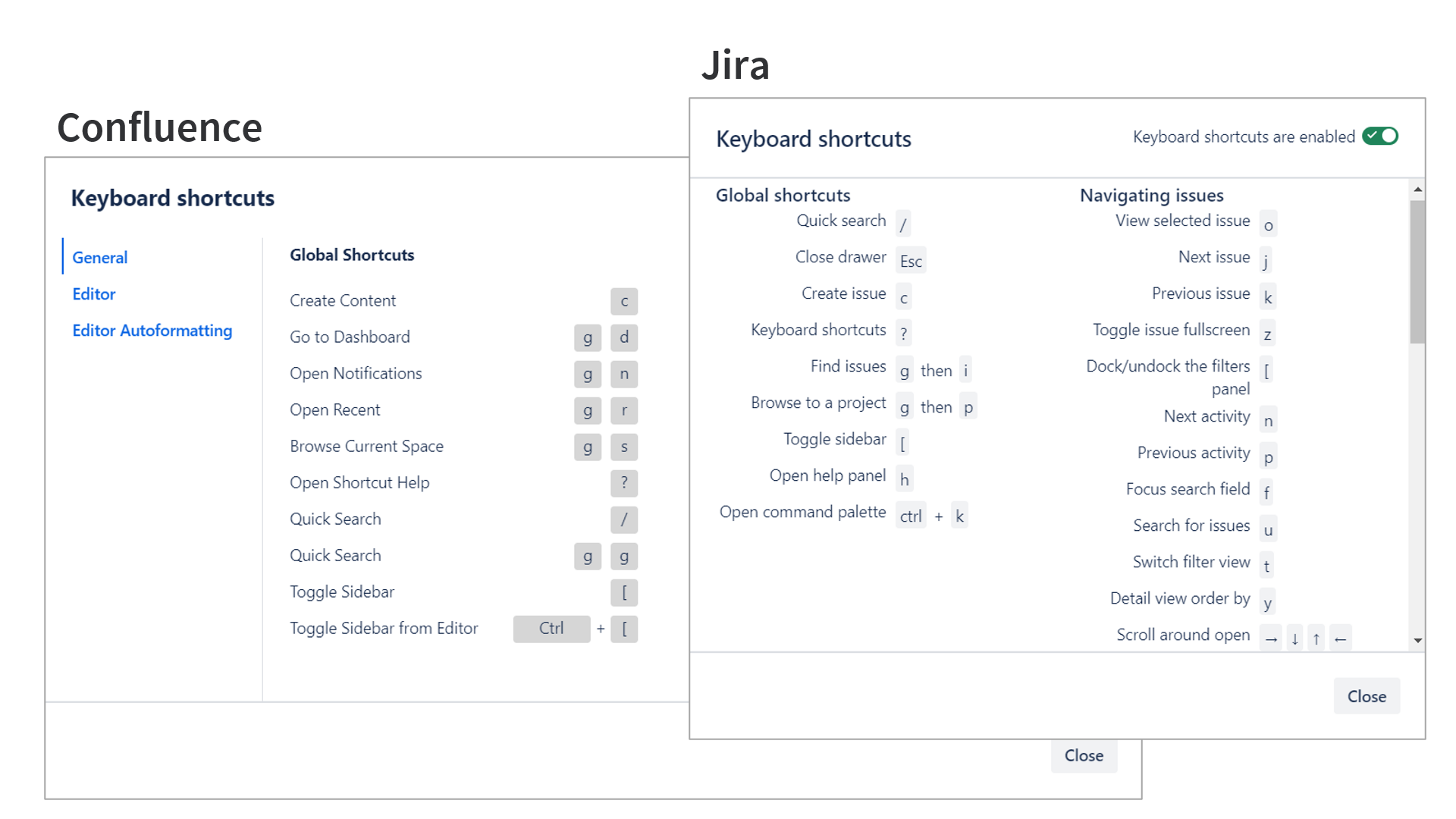Click the 'g' badge for Go to Dashboard

click(x=588, y=337)
